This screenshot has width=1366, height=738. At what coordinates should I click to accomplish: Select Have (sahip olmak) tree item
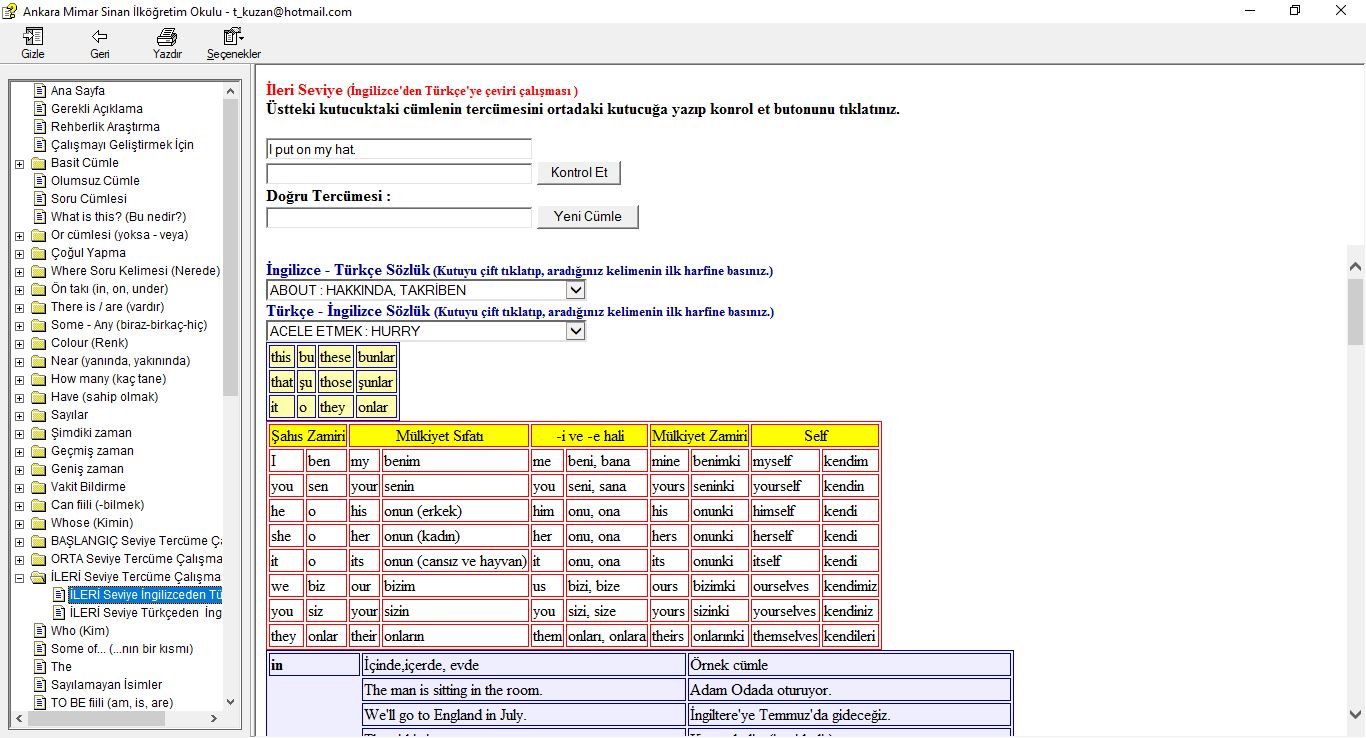point(105,397)
